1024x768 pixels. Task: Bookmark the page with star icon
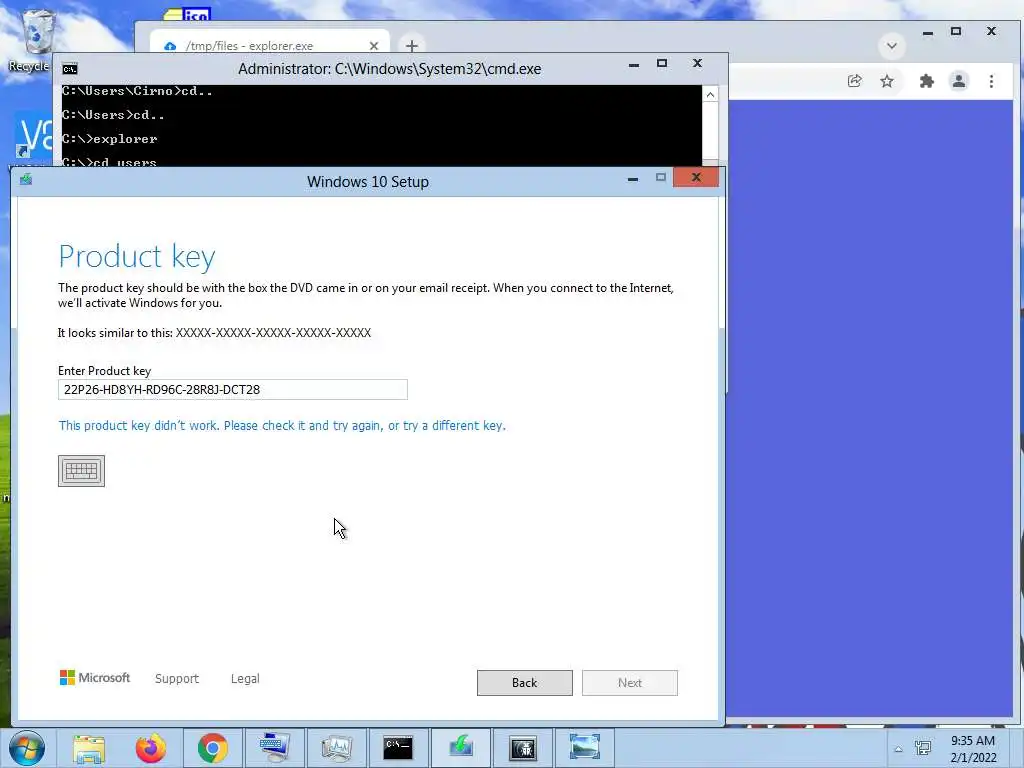click(x=886, y=81)
